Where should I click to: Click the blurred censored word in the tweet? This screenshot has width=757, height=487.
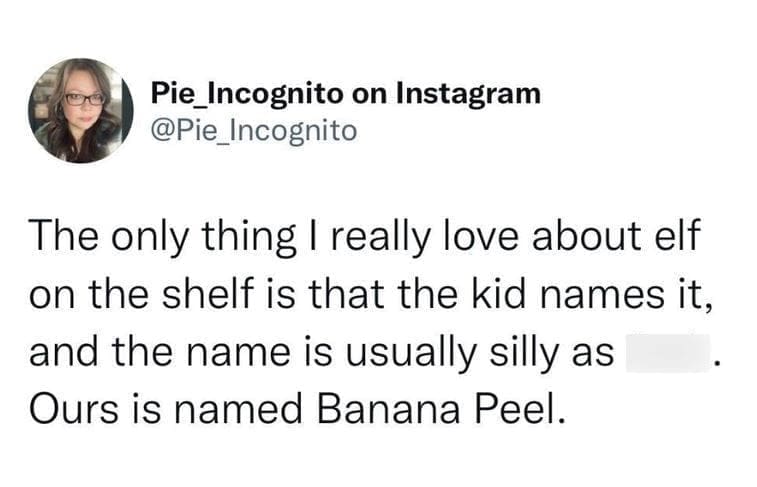(x=667, y=353)
